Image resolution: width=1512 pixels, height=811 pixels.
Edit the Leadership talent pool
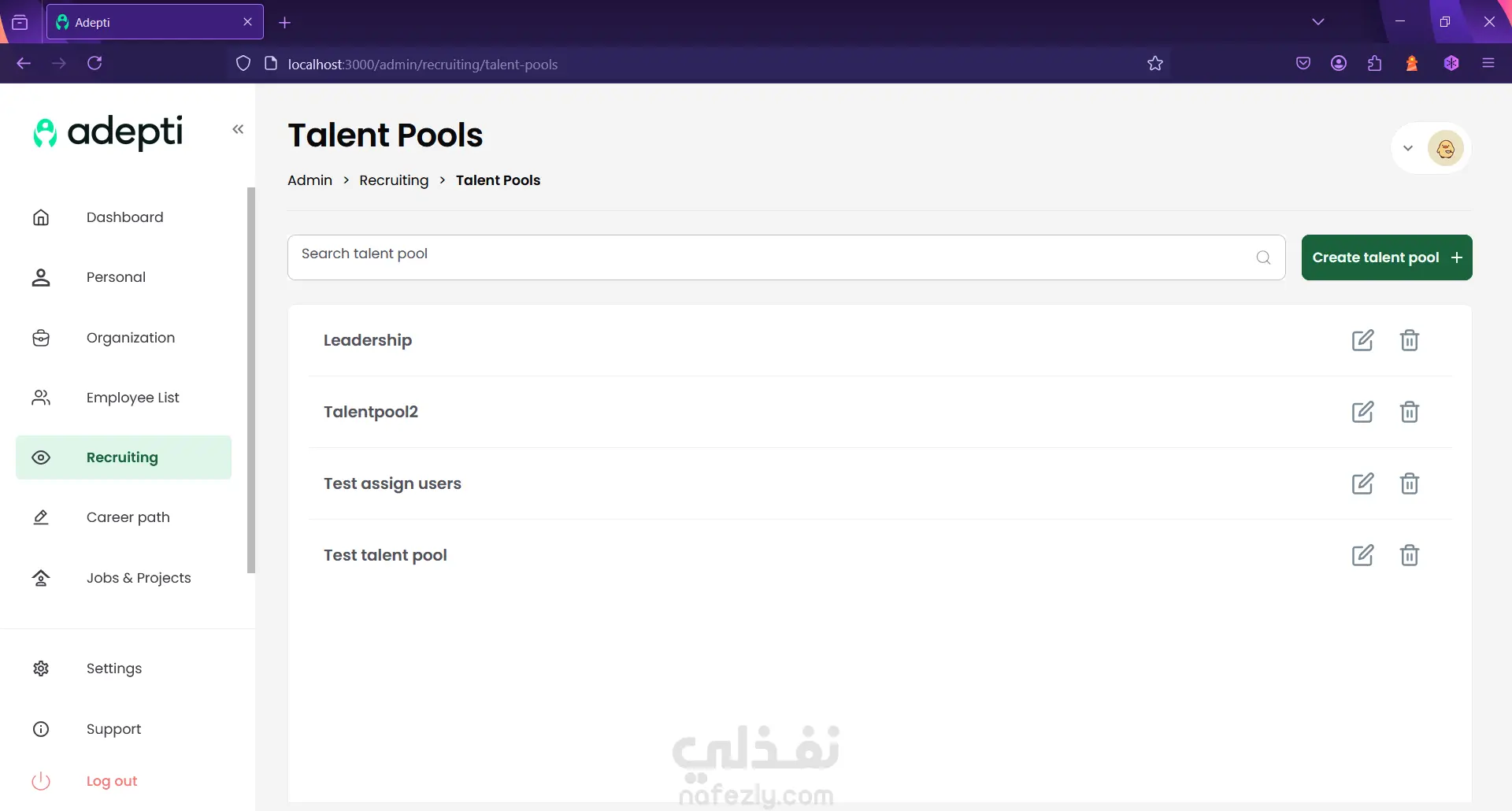click(1362, 340)
